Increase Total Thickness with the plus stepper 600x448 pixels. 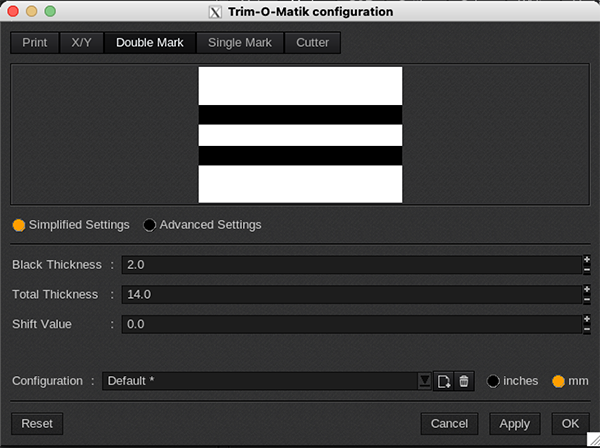[x=587, y=290]
